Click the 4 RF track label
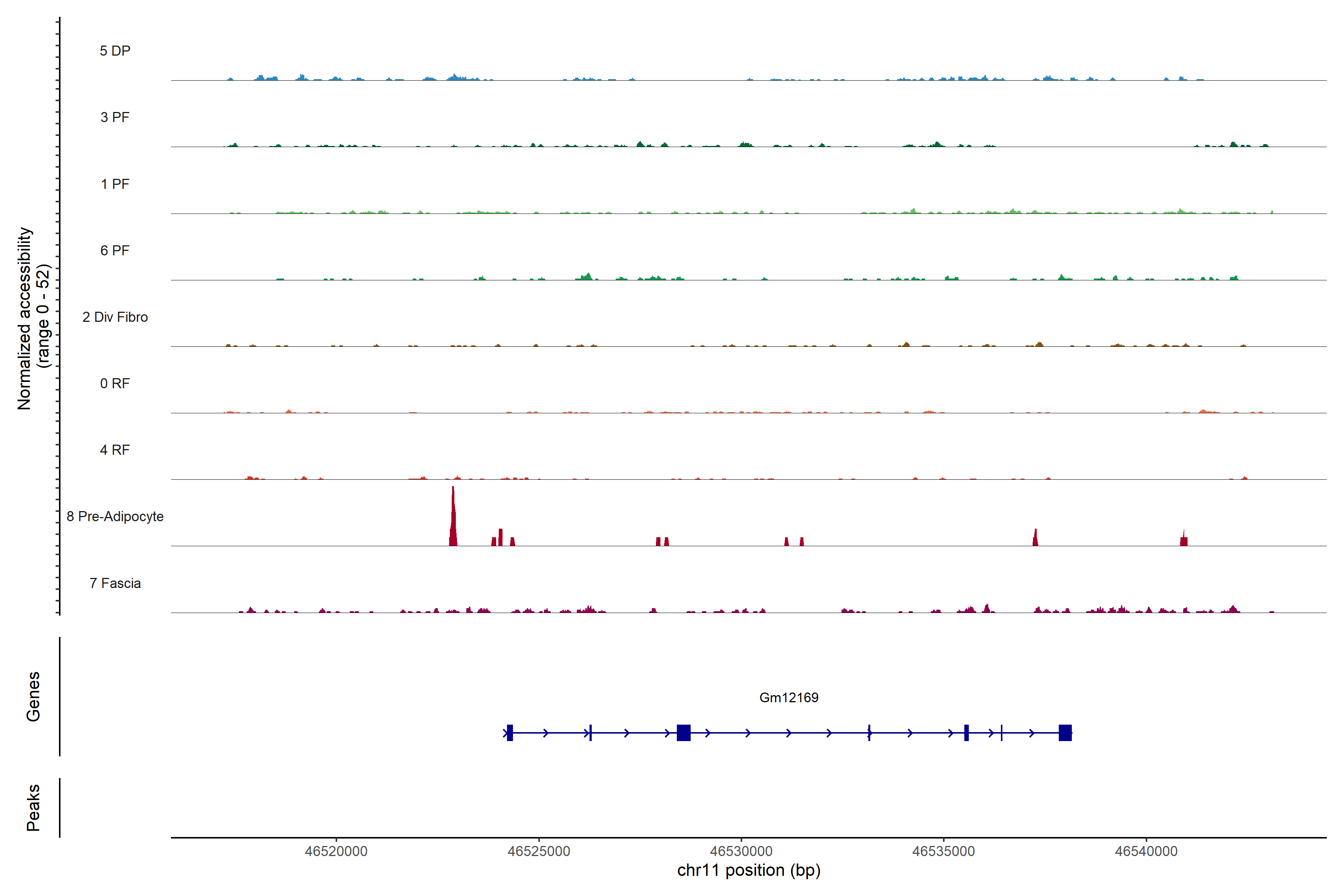Screen dimensions: 1344x896 tap(115, 450)
